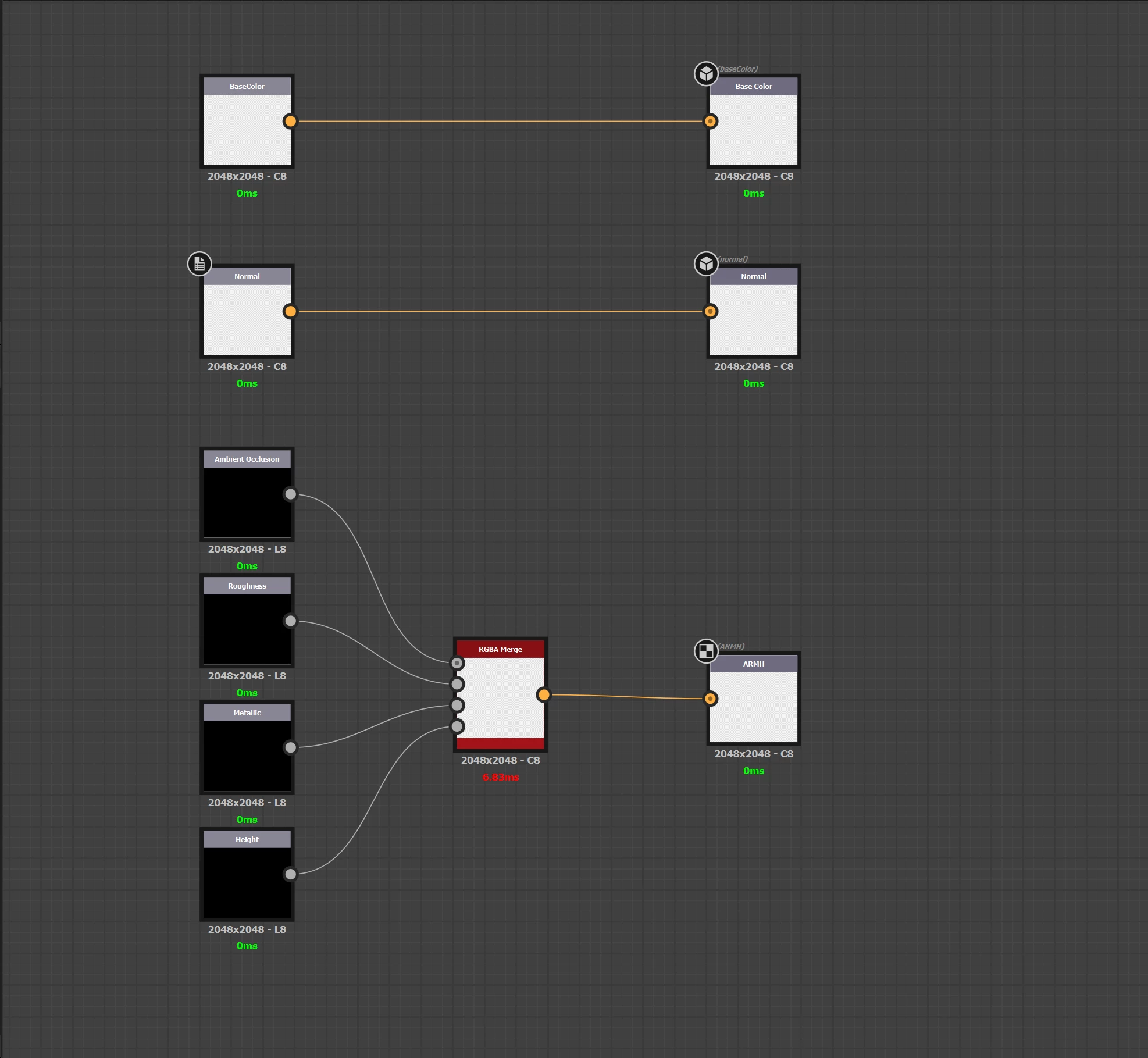Click BaseColor input node's orange output connector
The image size is (1148, 1058).
point(290,121)
